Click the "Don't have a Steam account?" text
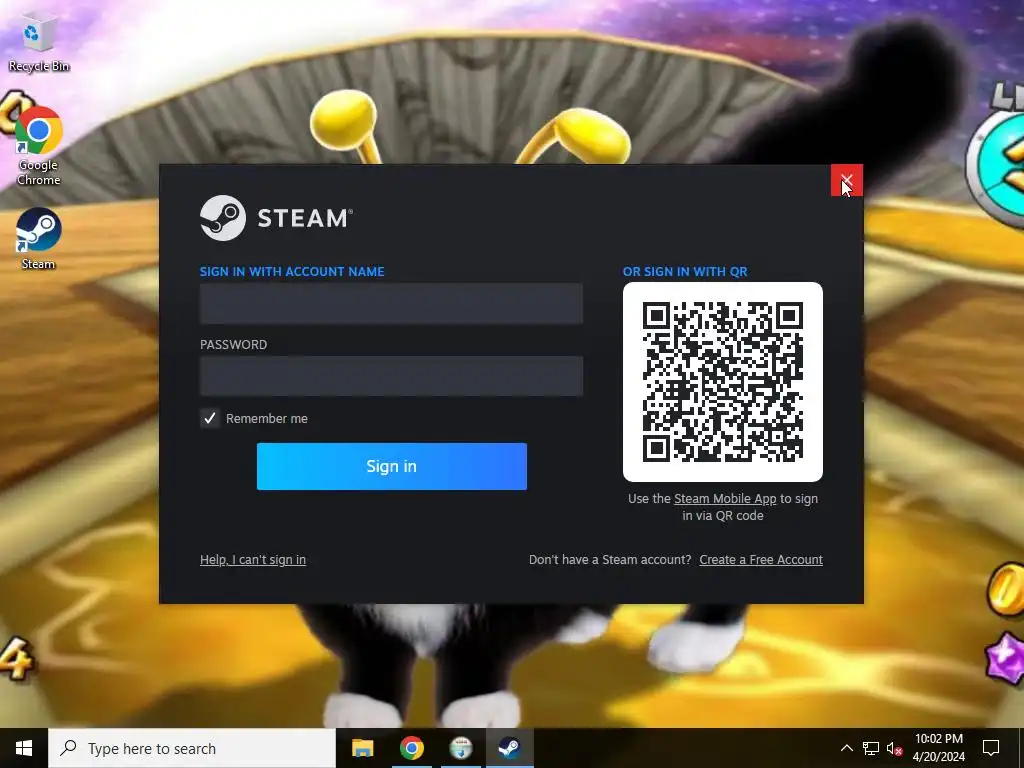1024x768 pixels. tap(610, 560)
